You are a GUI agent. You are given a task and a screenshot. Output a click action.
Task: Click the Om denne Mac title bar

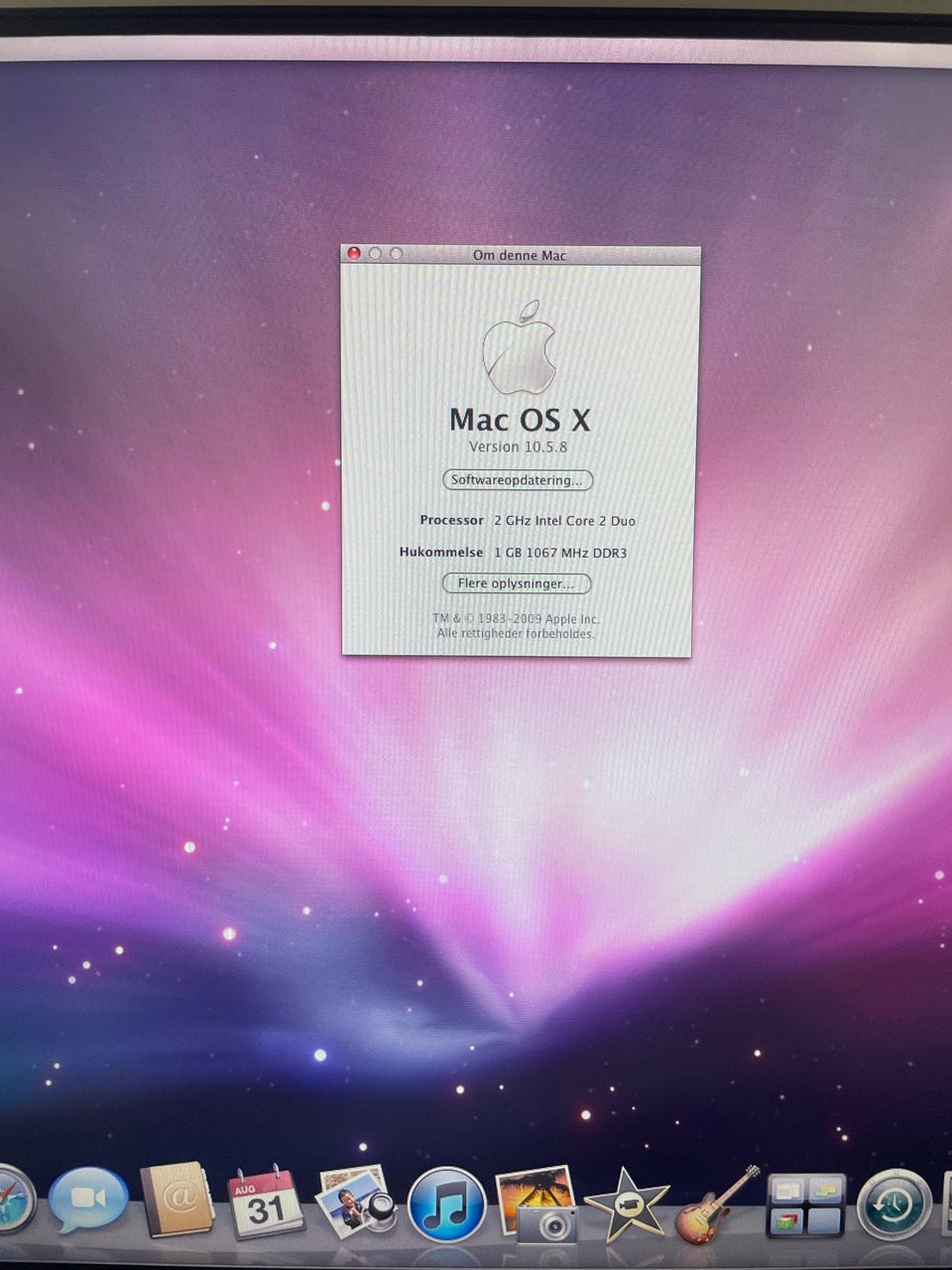520,255
